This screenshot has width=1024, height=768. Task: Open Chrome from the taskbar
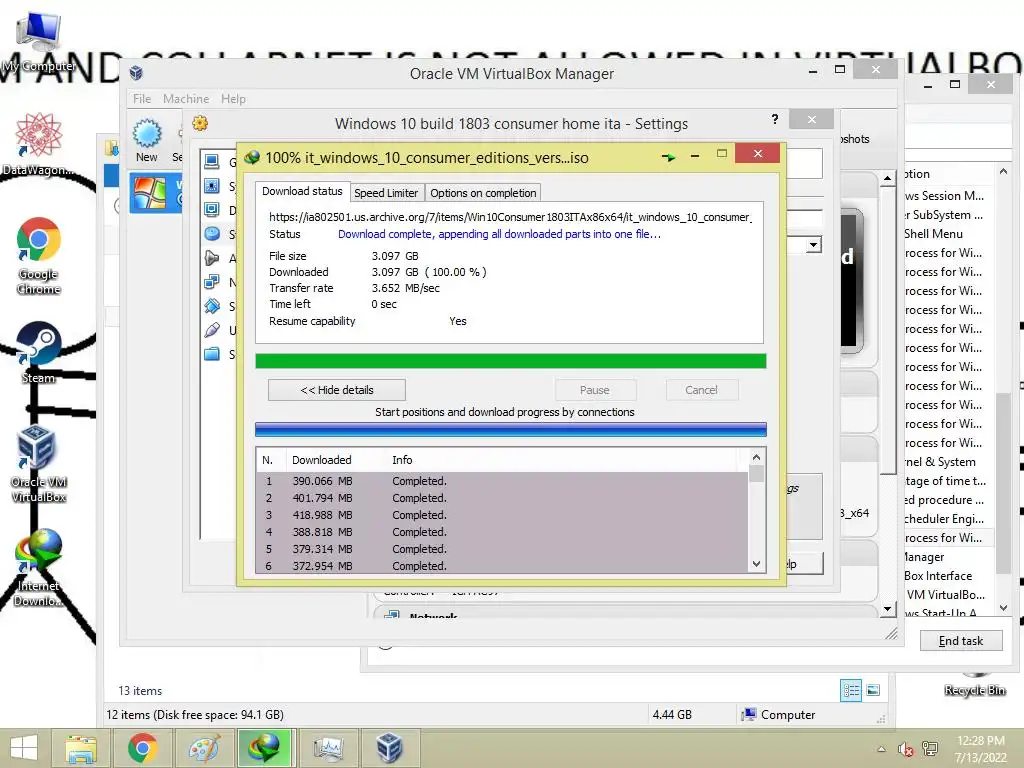pyautogui.click(x=142, y=748)
